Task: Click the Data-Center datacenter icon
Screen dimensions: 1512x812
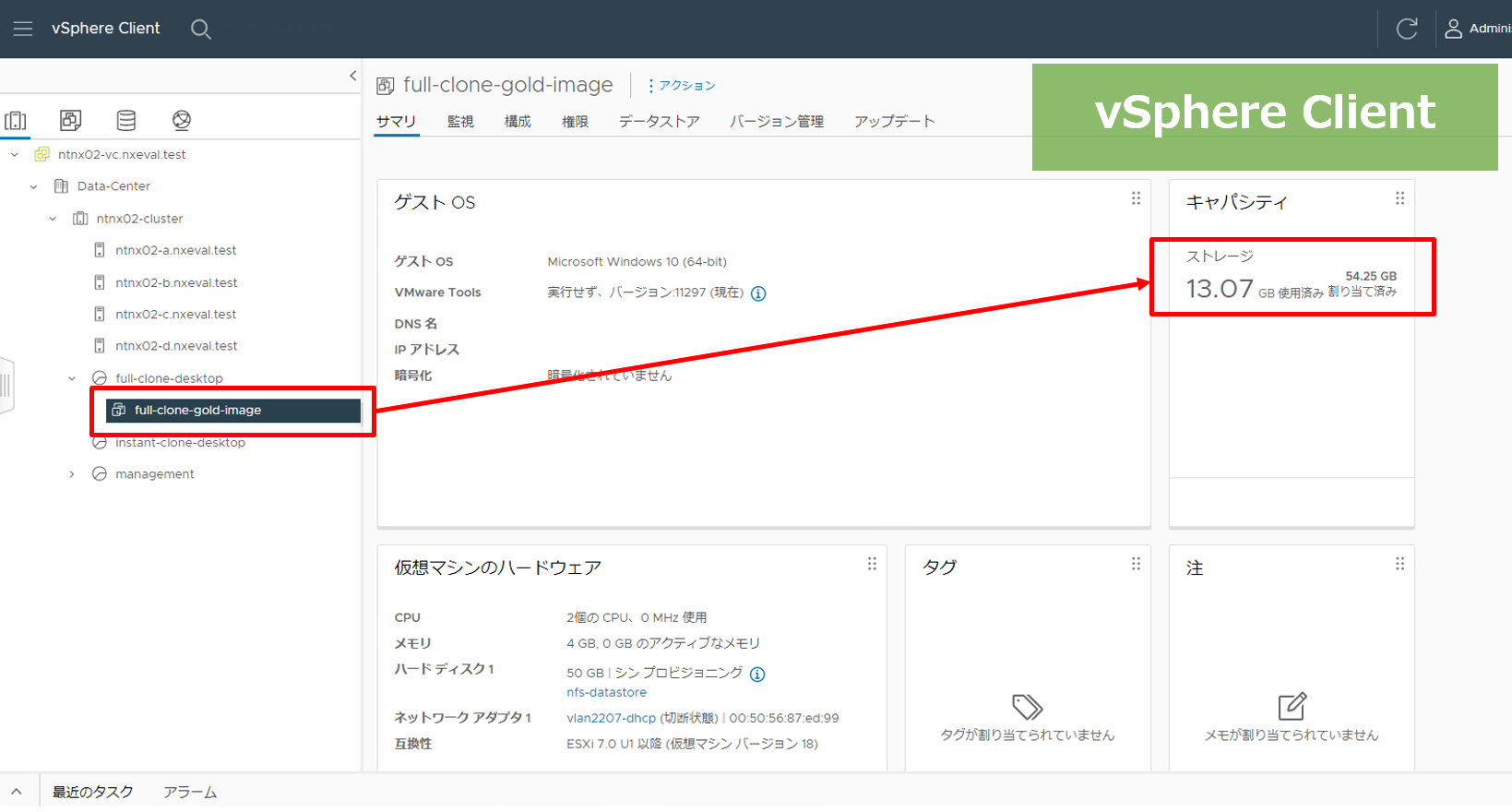Action: (61, 186)
